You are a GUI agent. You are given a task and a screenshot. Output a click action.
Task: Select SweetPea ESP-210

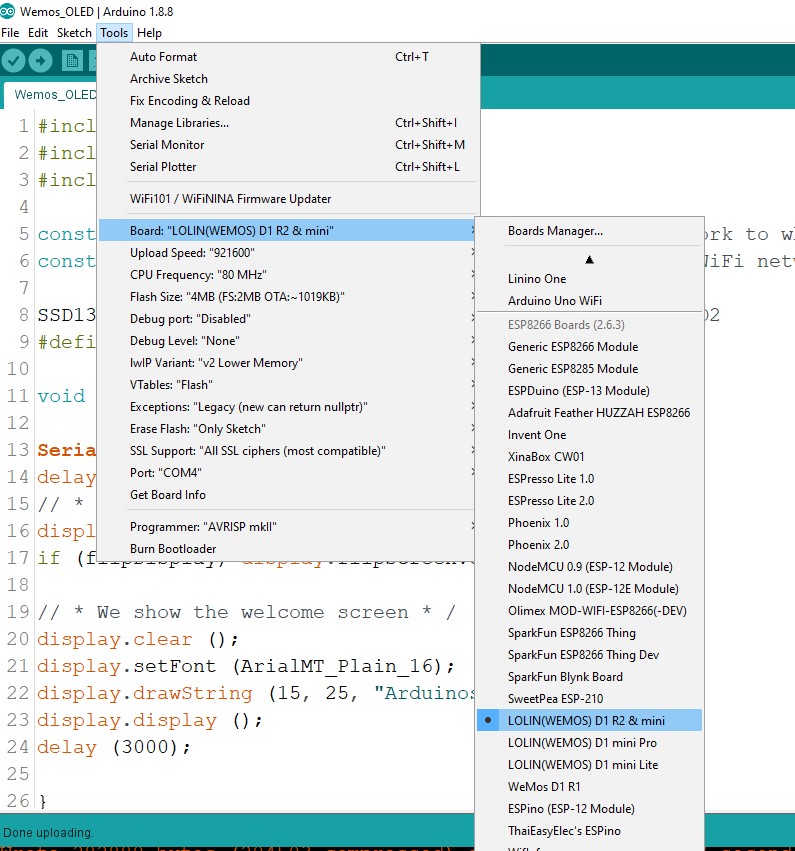[589, 698]
